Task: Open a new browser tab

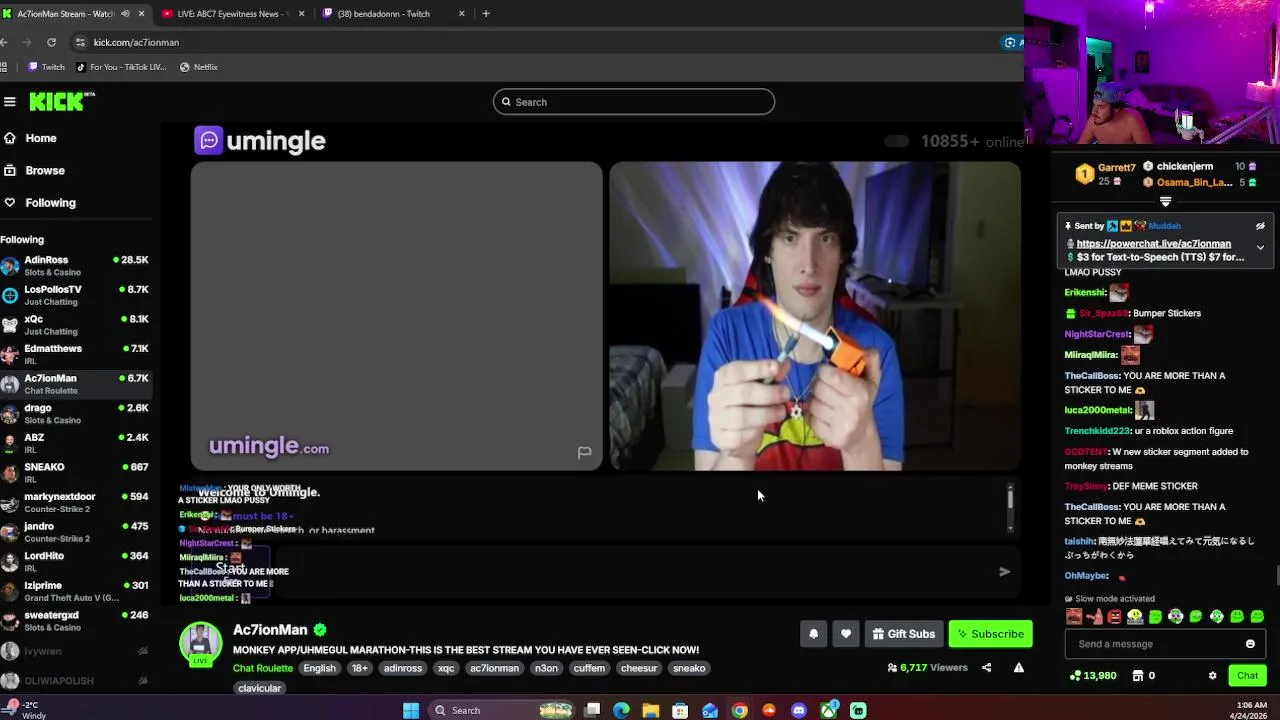Action: (x=486, y=13)
